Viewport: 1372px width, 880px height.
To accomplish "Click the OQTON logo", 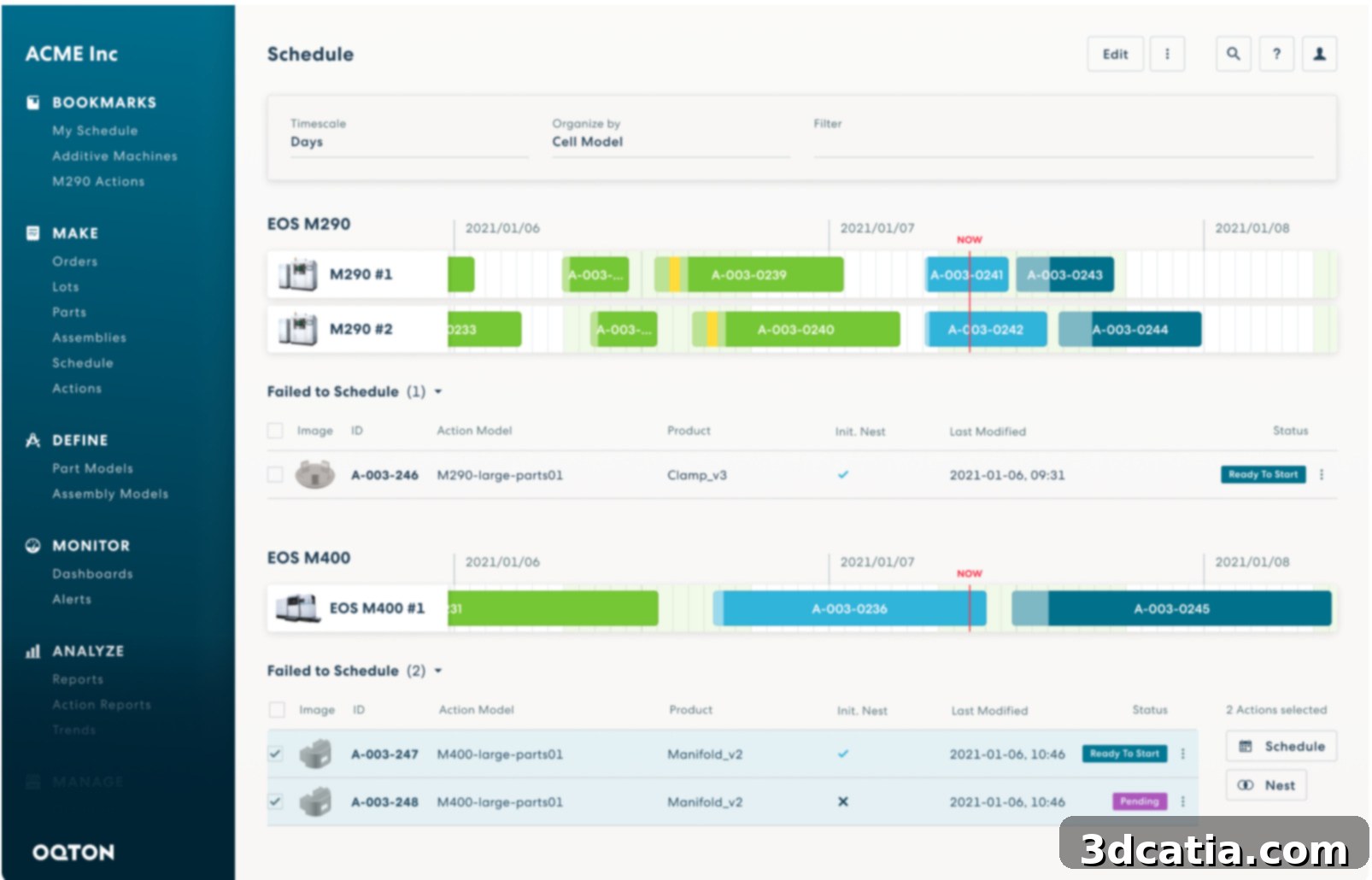I will tap(73, 852).
